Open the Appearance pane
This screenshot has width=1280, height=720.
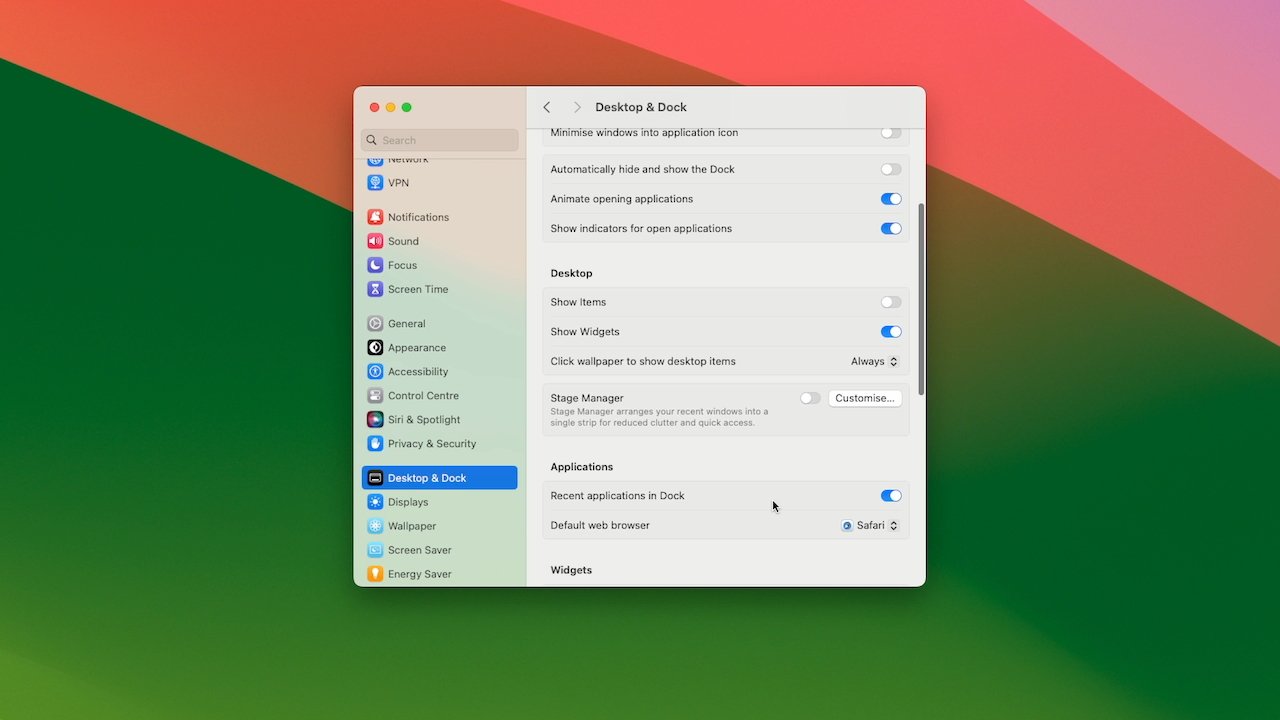[x=440, y=347]
